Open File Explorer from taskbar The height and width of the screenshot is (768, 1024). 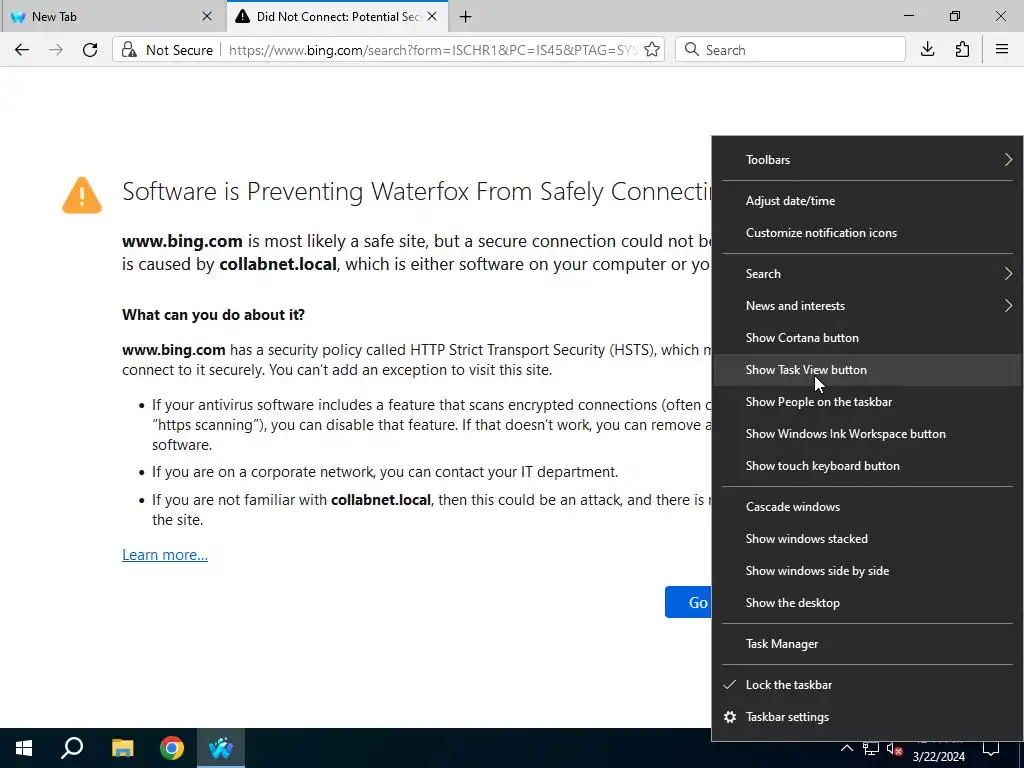(122, 748)
